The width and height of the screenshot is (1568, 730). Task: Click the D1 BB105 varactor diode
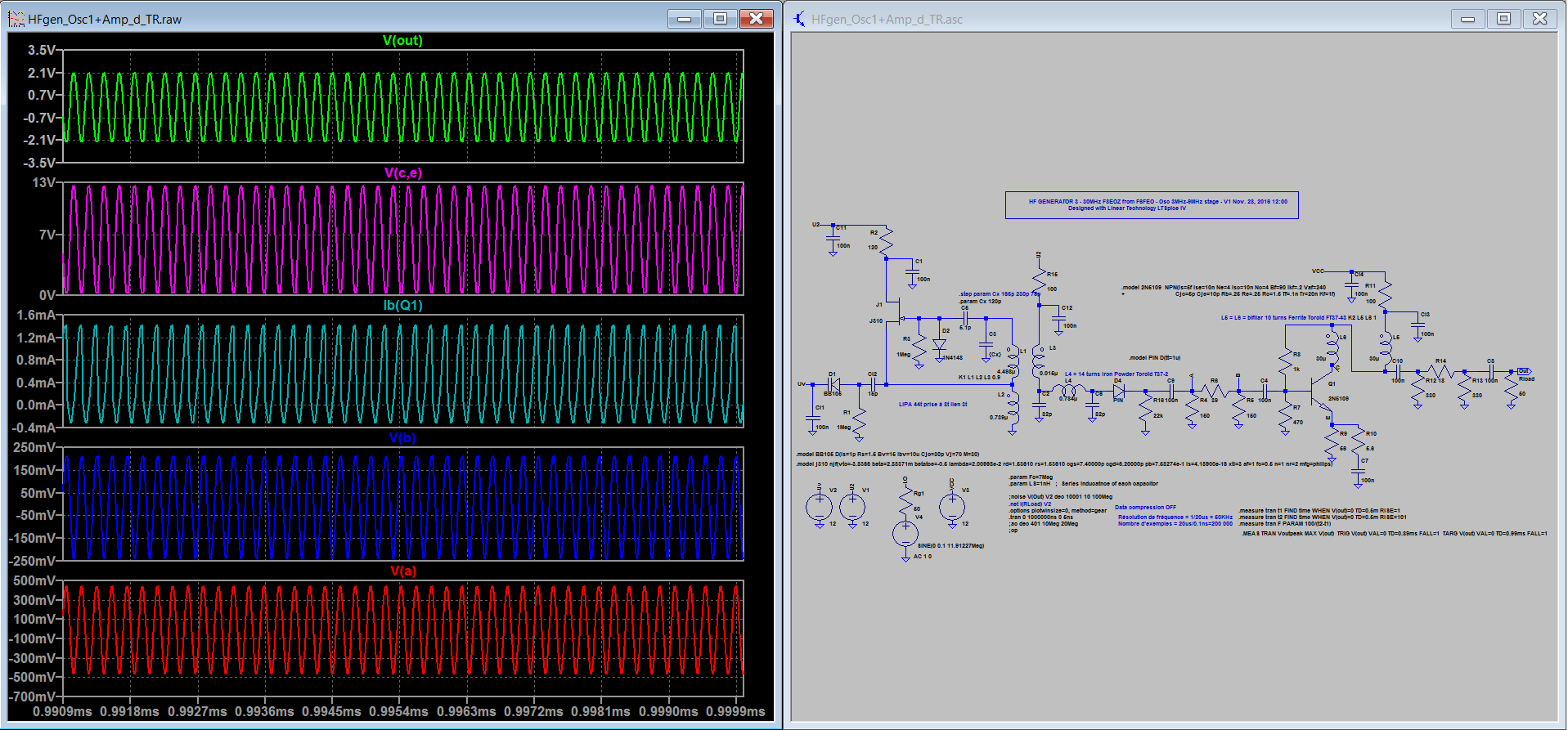coord(833,383)
